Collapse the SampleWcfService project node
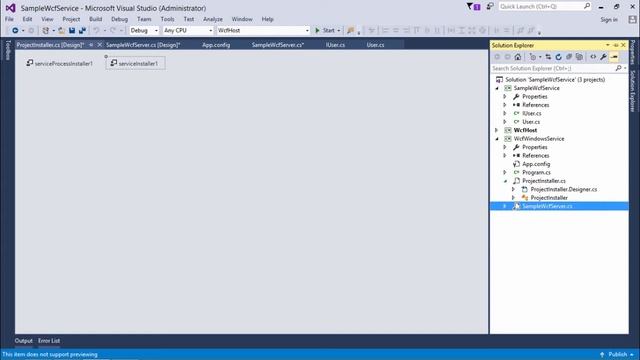Viewport: 640px width, 360px height. pos(497,89)
